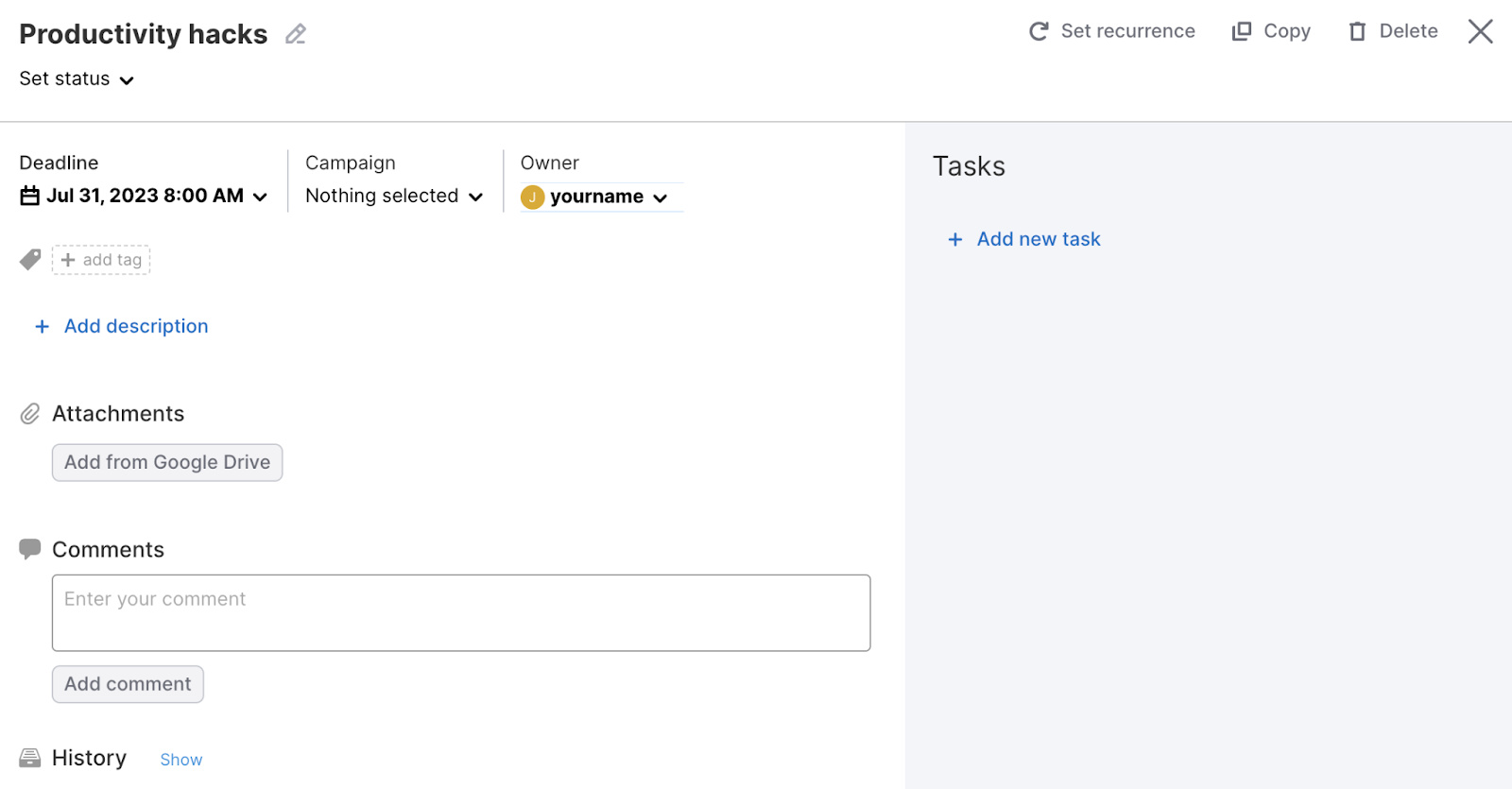The height and width of the screenshot is (789, 1512).
Task: Click the Deadline label
Action: click(x=59, y=163)
